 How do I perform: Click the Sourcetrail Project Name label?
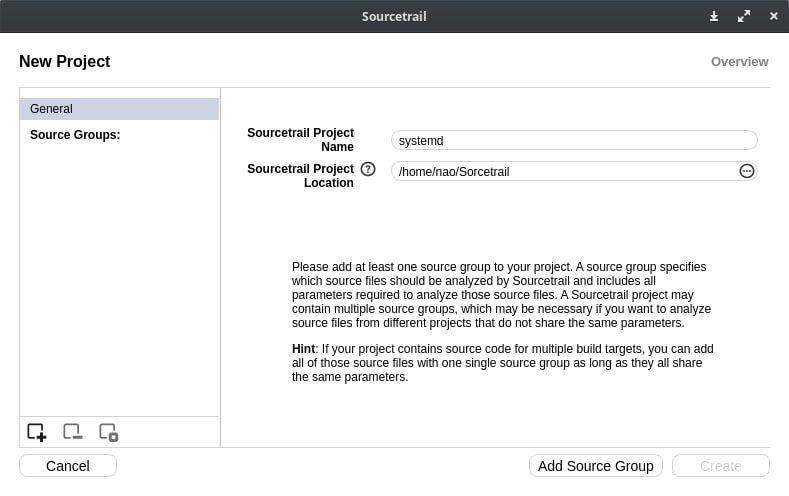tap(300, 140)
